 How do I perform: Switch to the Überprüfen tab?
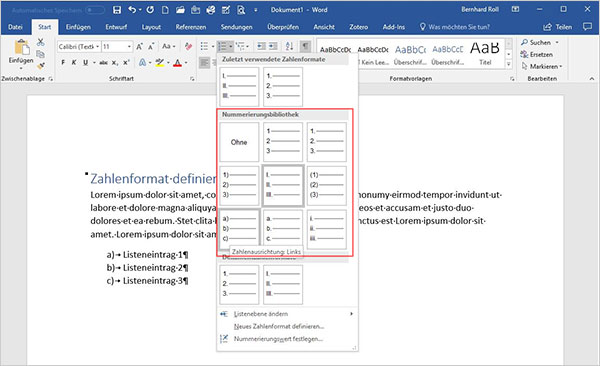[283, 27]
